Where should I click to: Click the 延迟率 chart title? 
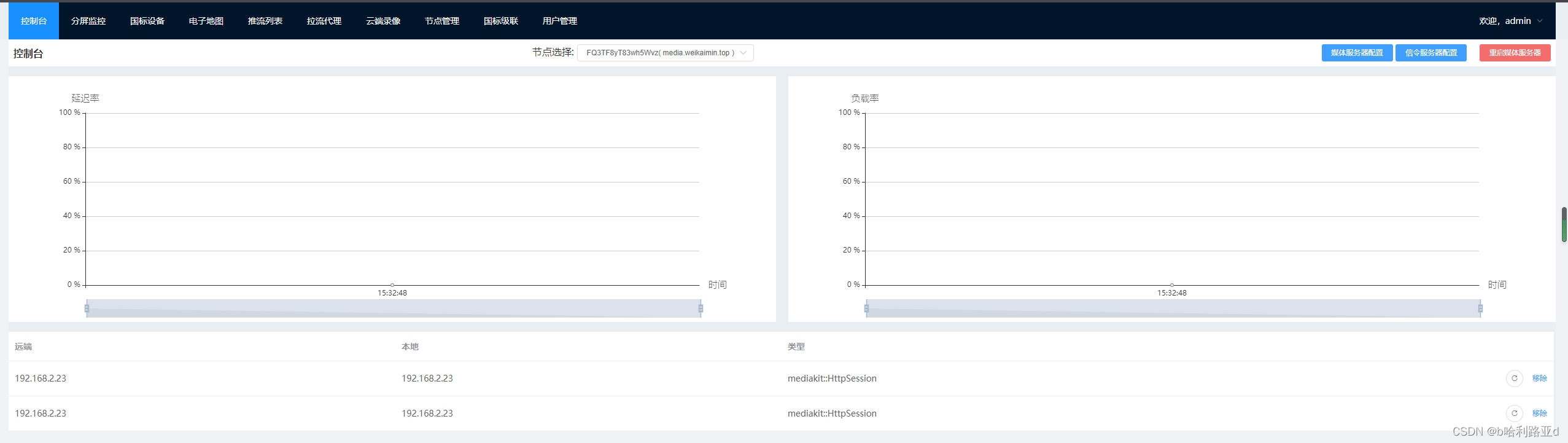tap(85, 98)
